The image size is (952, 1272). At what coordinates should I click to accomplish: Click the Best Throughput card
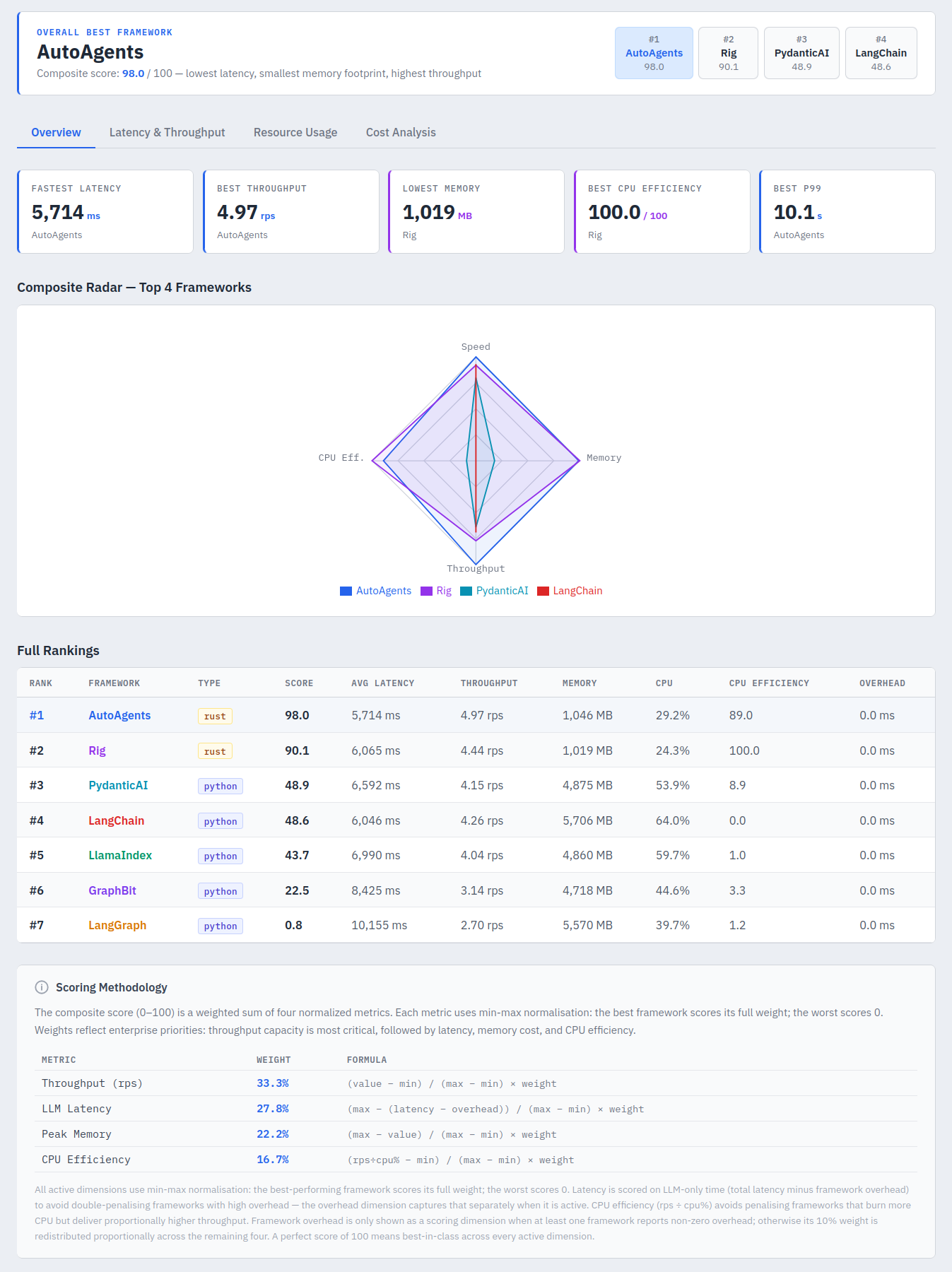[290, 211]
